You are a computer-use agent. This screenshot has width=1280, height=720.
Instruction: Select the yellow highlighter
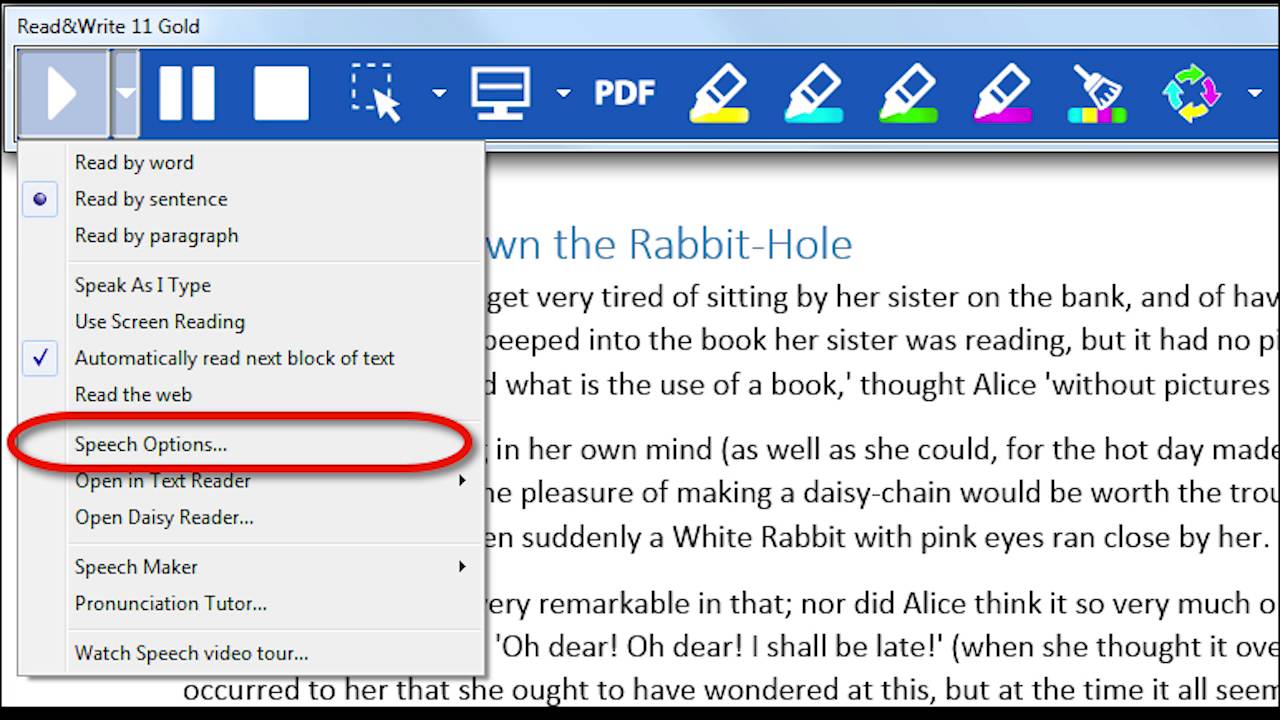click(x=719, y=93)
